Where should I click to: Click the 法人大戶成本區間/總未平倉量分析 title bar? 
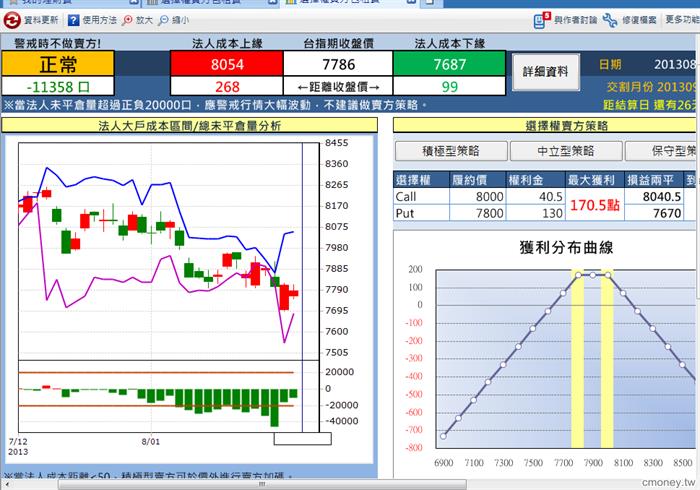(x=189, y=125)
